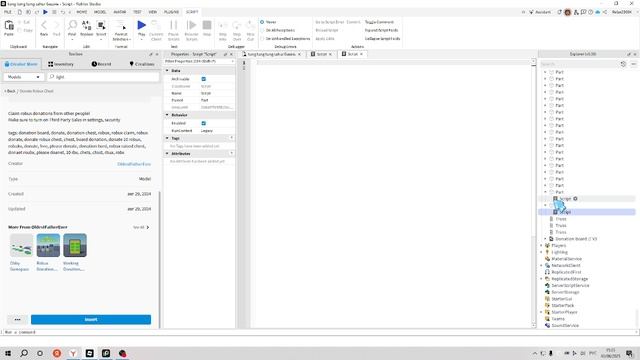
Task: Click Toggle Comment in Actions group
Action: 379,22
